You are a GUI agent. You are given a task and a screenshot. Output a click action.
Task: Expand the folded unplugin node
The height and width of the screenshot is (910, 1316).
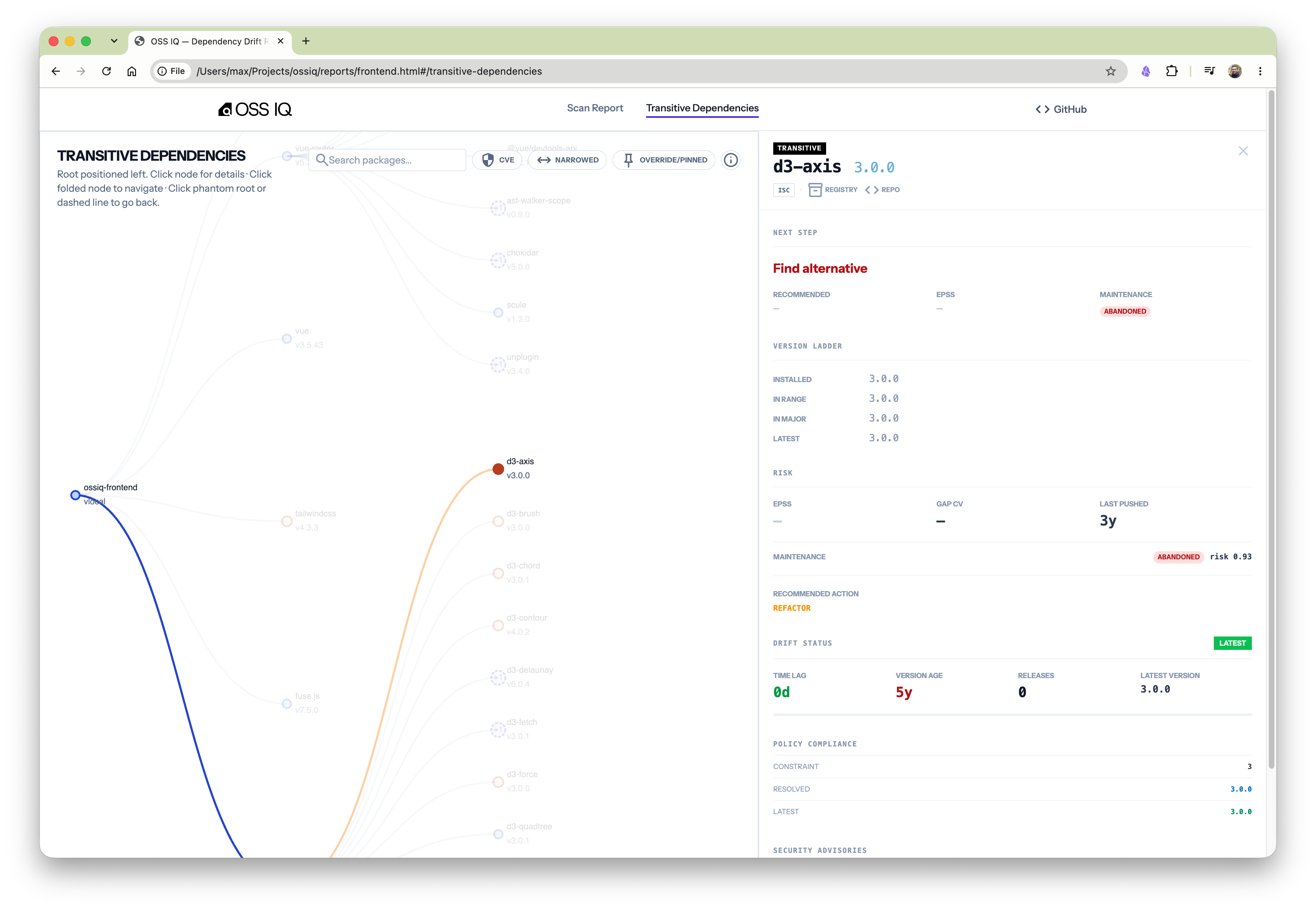pyautogui.click(x=498, y=364)
